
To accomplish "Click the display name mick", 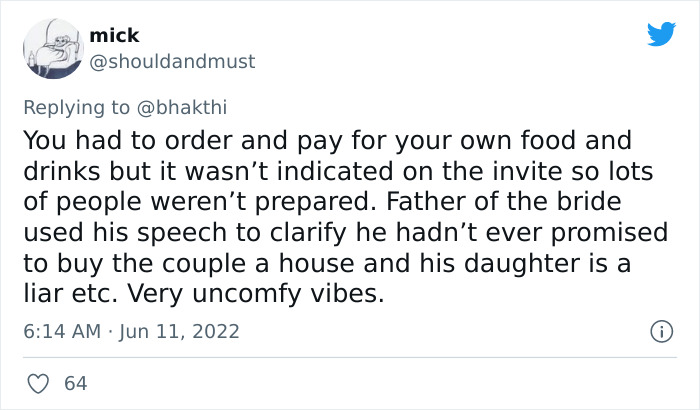I will [114, 35].
